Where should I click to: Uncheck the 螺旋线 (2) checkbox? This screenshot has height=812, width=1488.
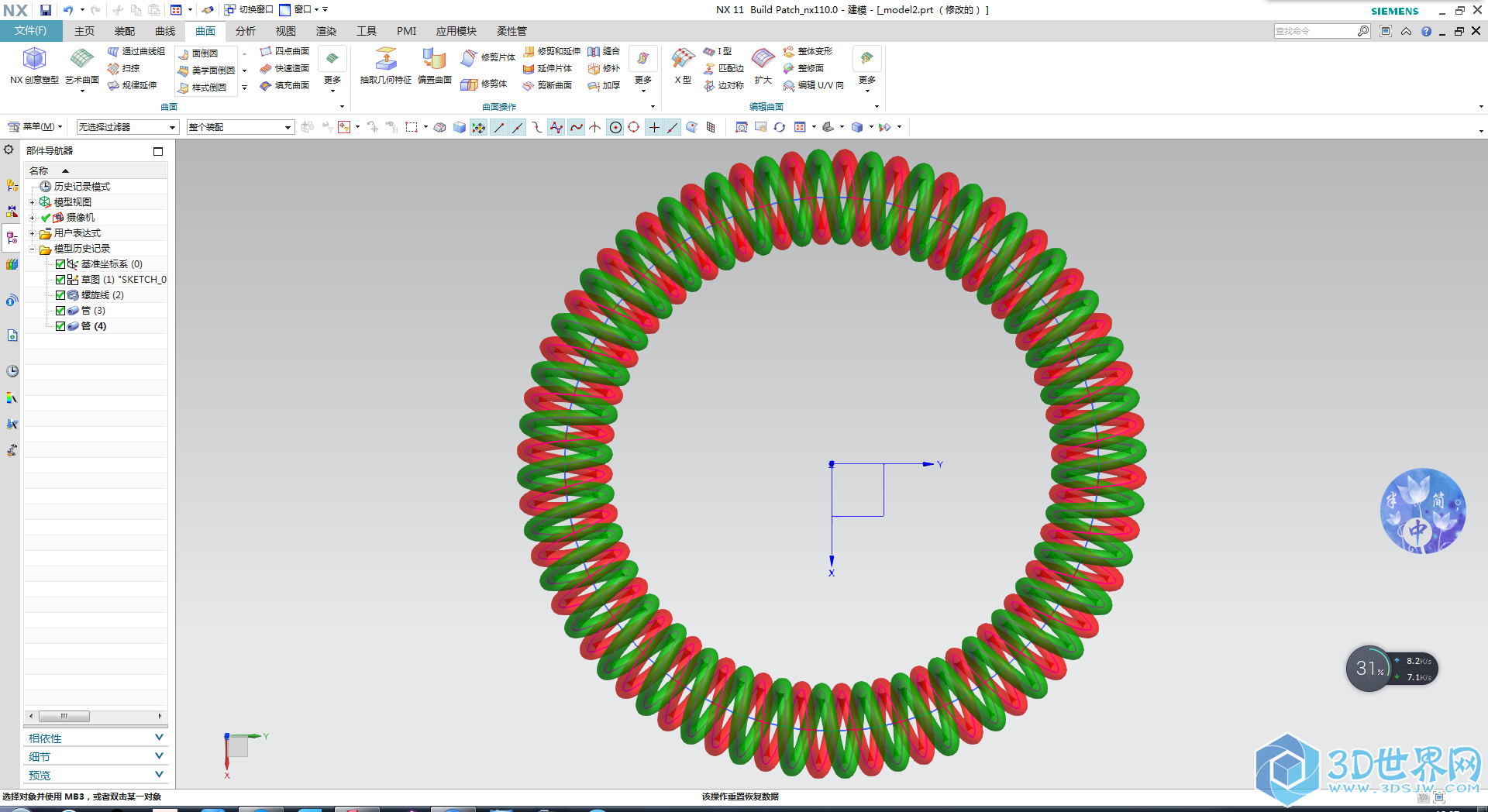(x=60, y=295)
